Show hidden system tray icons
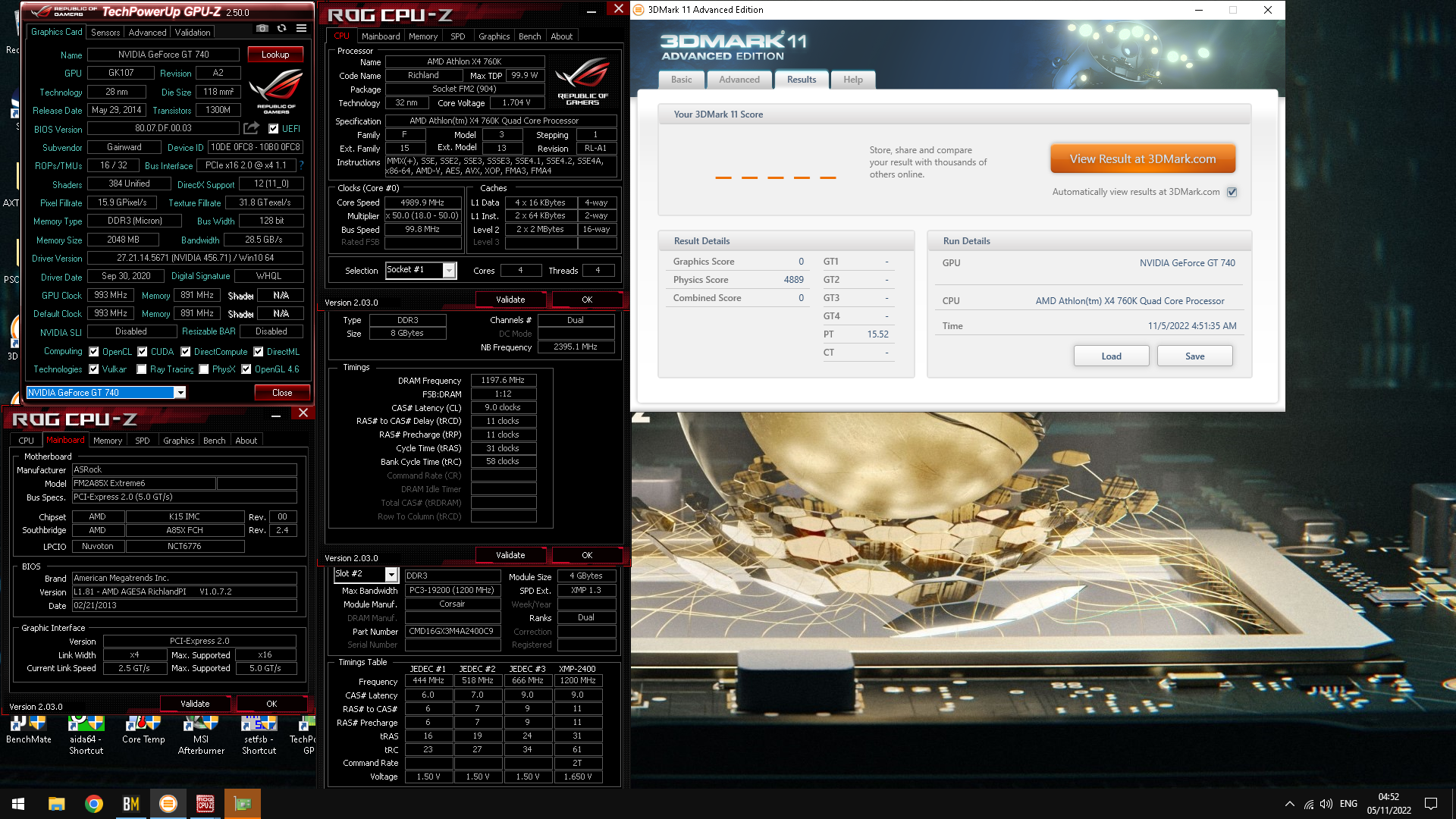 pyautogui.click(x=1289, y=804)
